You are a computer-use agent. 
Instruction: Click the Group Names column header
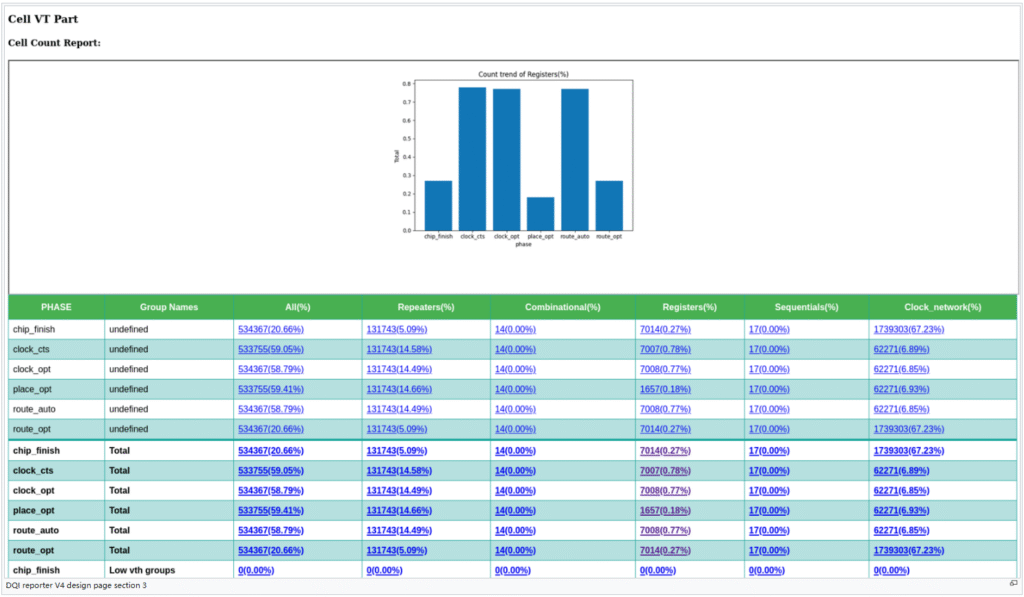pos(169,307)
